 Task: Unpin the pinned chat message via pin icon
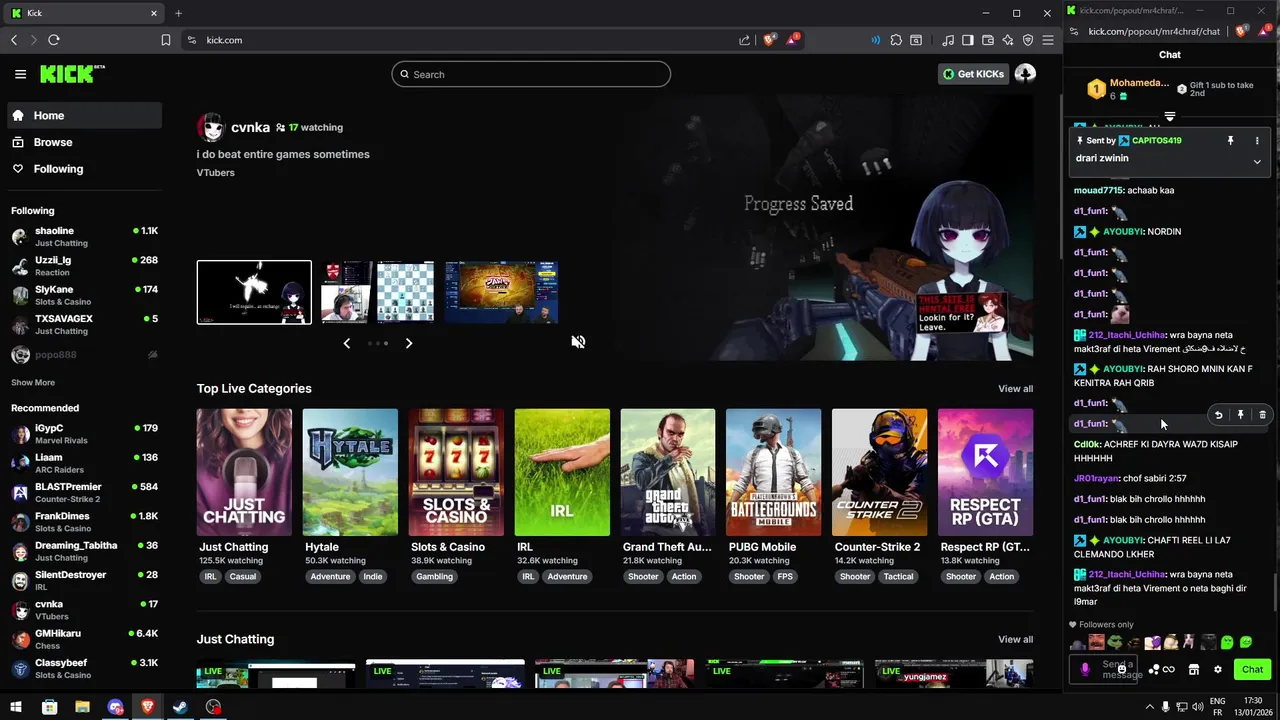pyautogui.click(x=1231, y=141)
